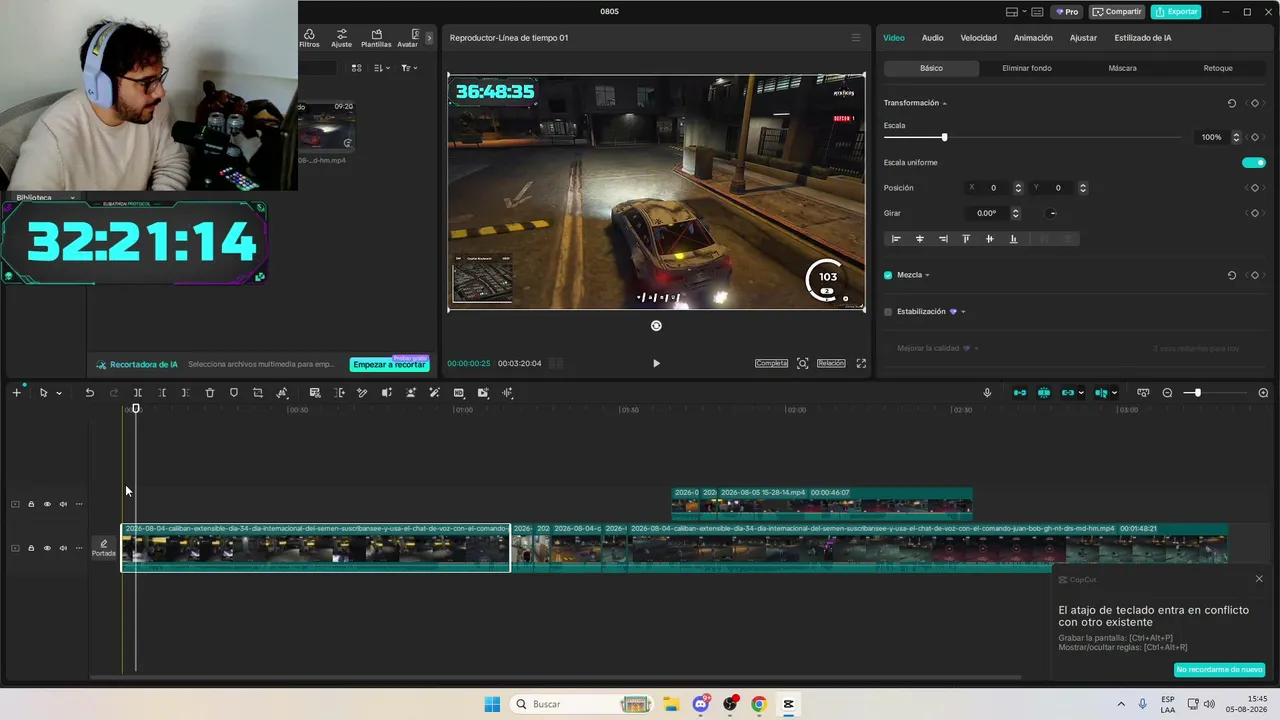The width and height of the screenshot is (1280, 720).
Task: Hide the upper video track with eye icon
Action: [x=47, y=504]
